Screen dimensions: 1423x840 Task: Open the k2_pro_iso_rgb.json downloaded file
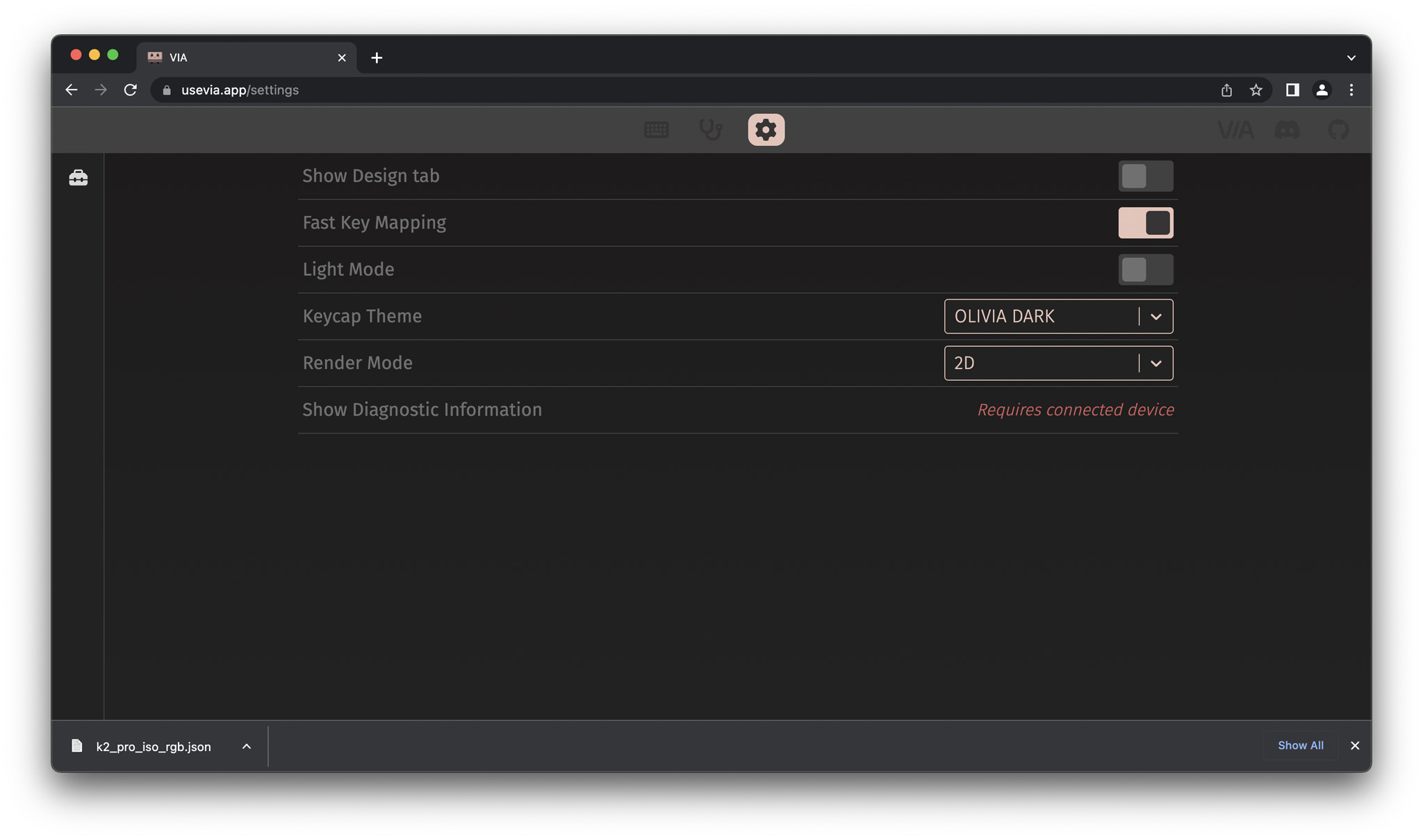pos(153,746)
